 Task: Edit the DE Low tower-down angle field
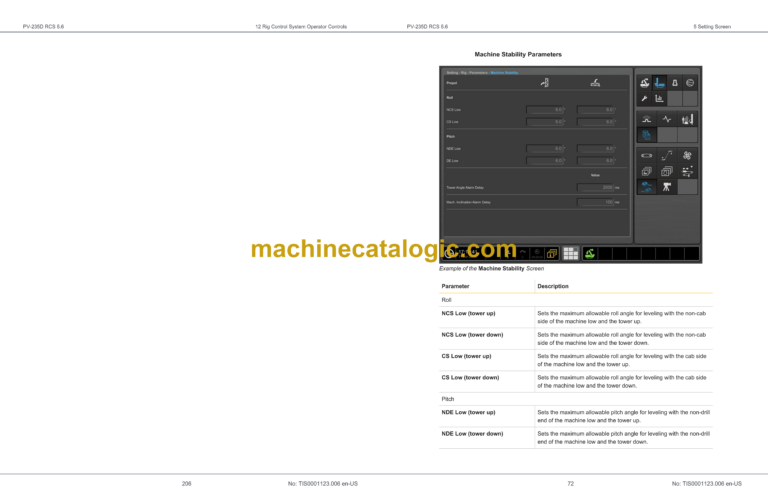click(x=596, y=161)
